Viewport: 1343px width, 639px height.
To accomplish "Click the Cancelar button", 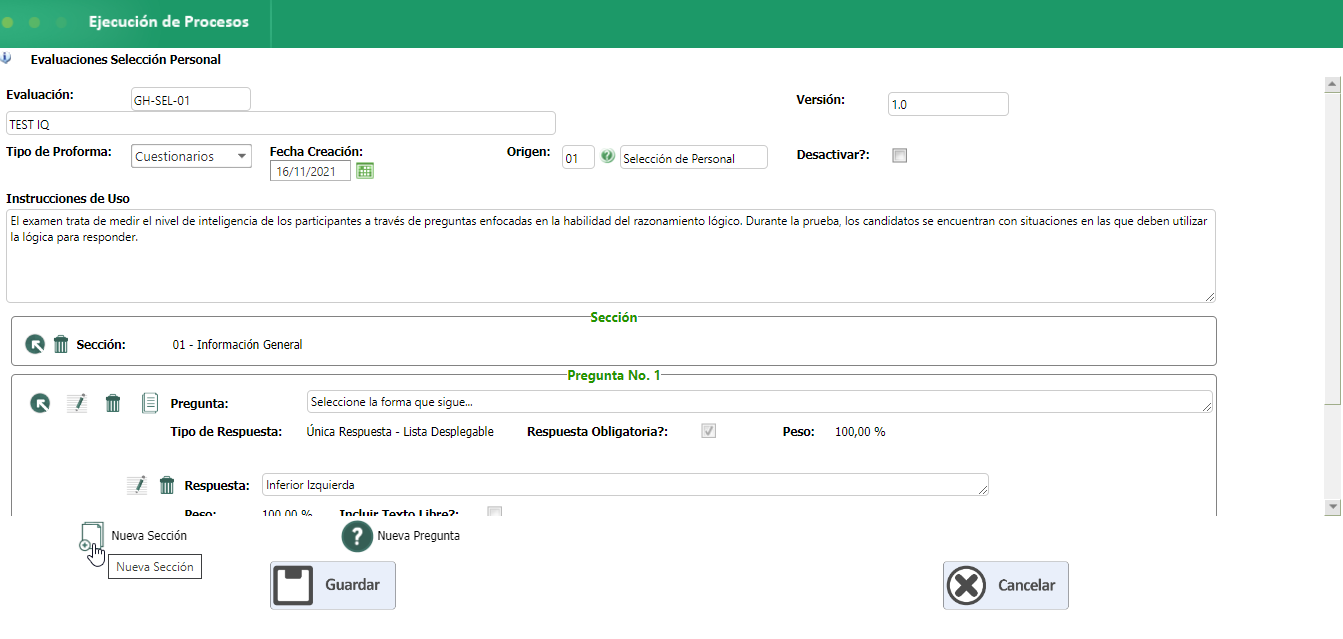I will click(x=1006, y=585).
